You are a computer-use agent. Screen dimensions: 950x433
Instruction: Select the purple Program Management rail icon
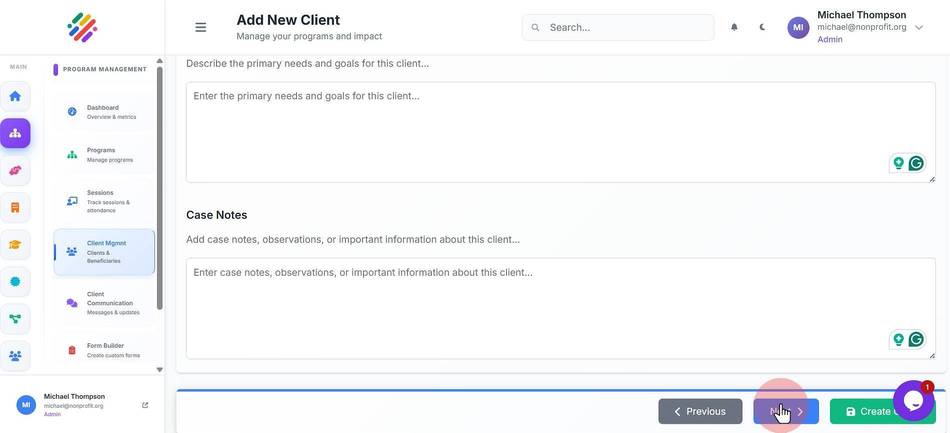click(x=15, y=133)
